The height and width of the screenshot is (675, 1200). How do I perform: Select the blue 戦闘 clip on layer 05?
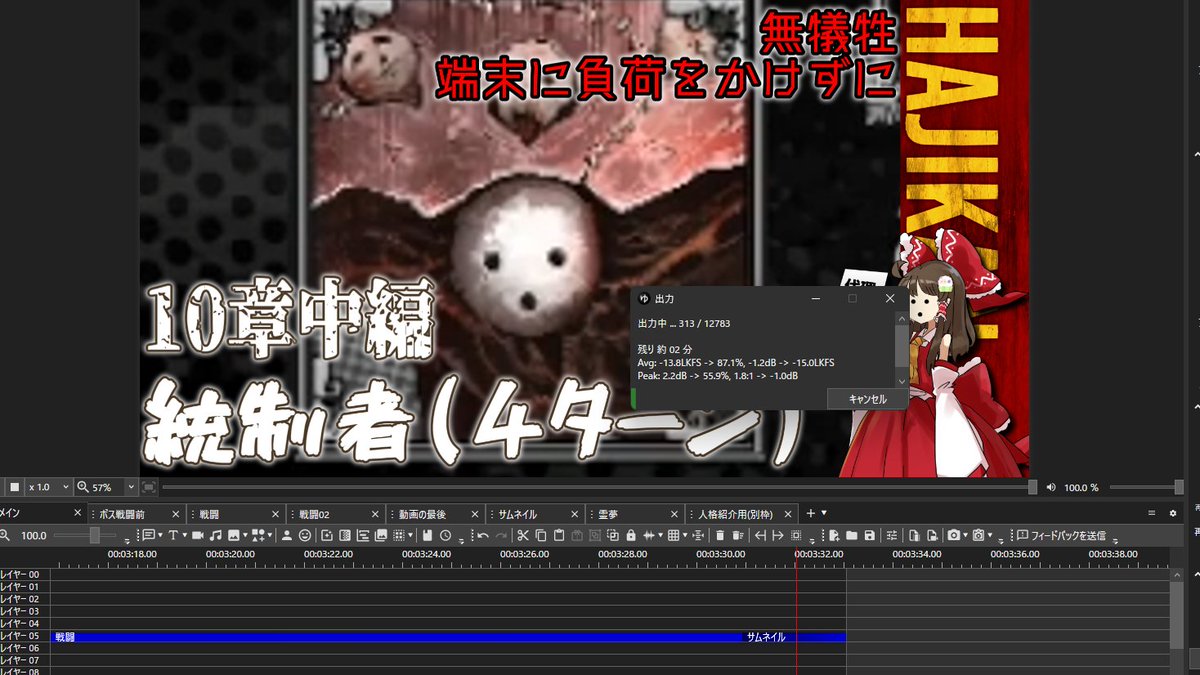point(395,636)
